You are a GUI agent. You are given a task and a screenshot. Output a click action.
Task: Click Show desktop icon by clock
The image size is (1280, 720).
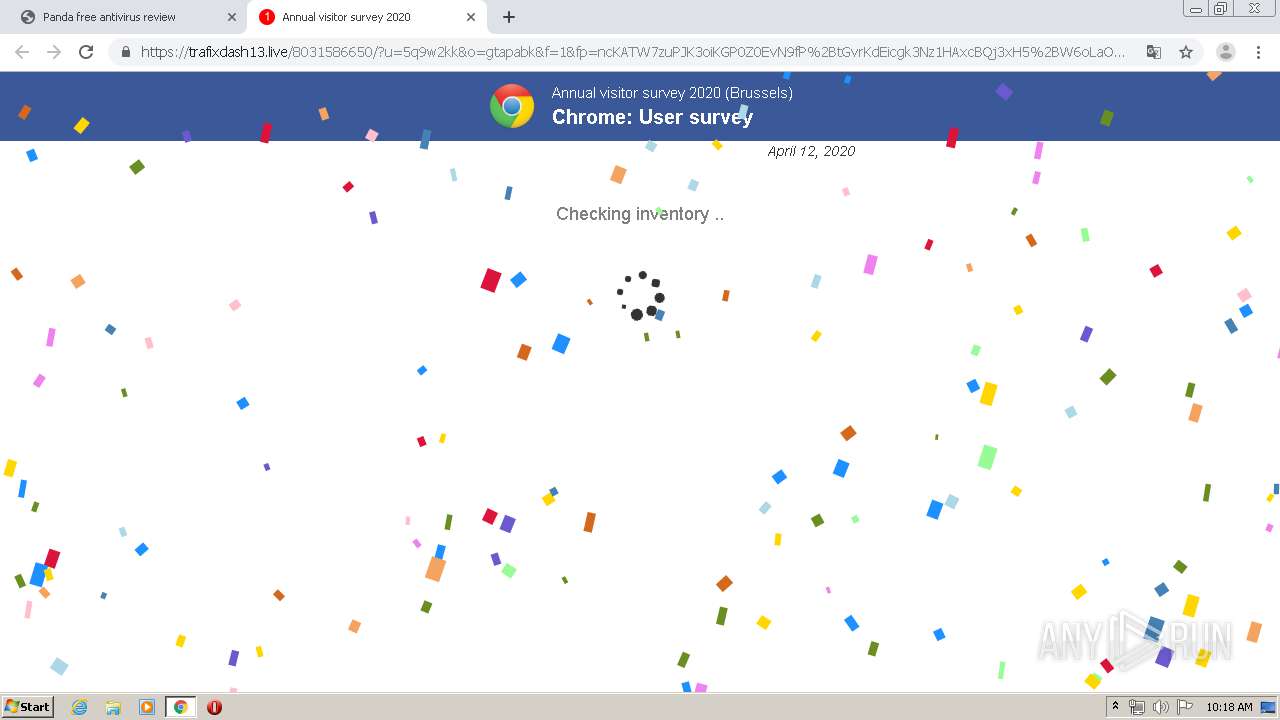pyautogui.click(x=1270, y=707)
